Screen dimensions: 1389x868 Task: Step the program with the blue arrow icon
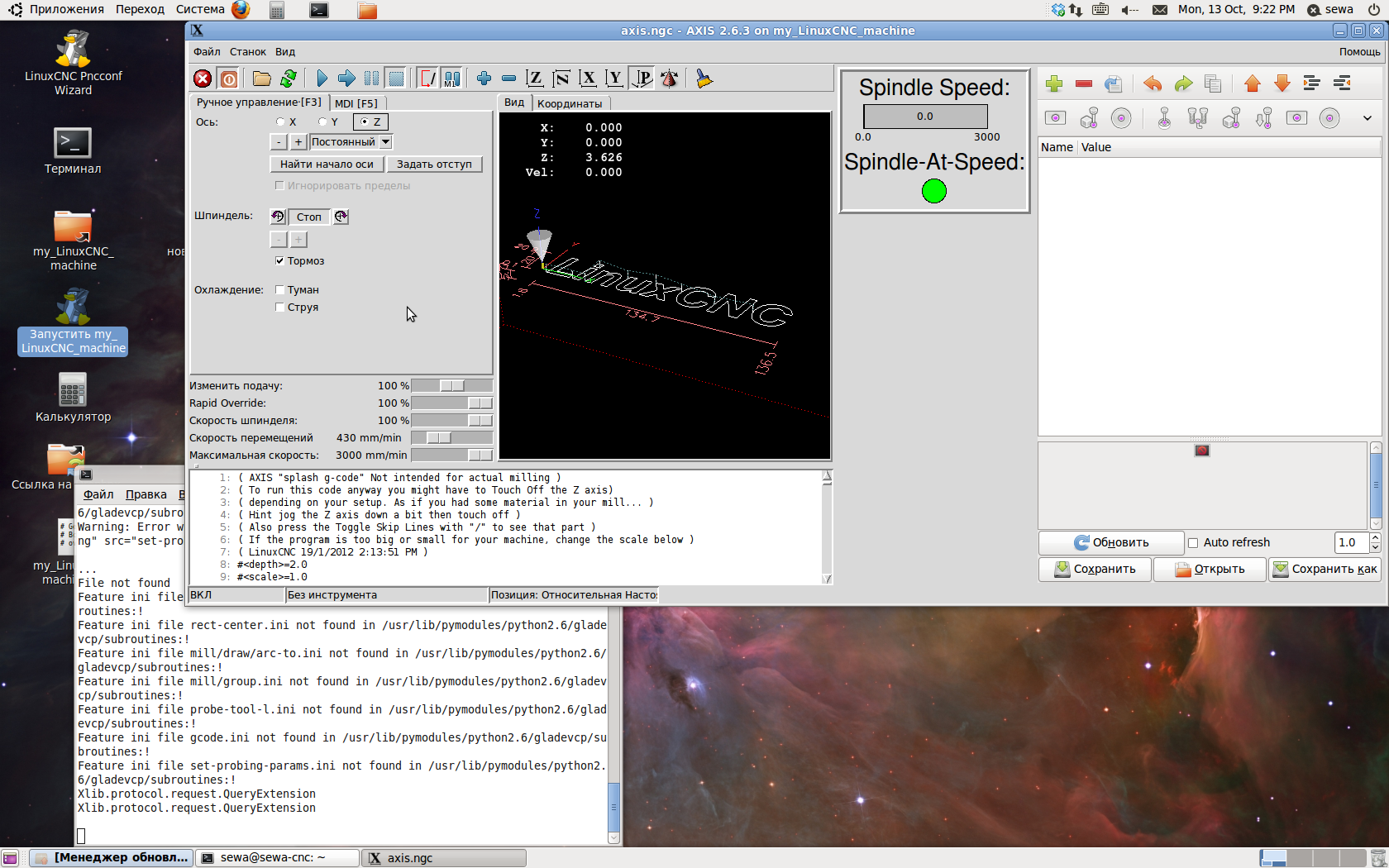pos(346,79)
